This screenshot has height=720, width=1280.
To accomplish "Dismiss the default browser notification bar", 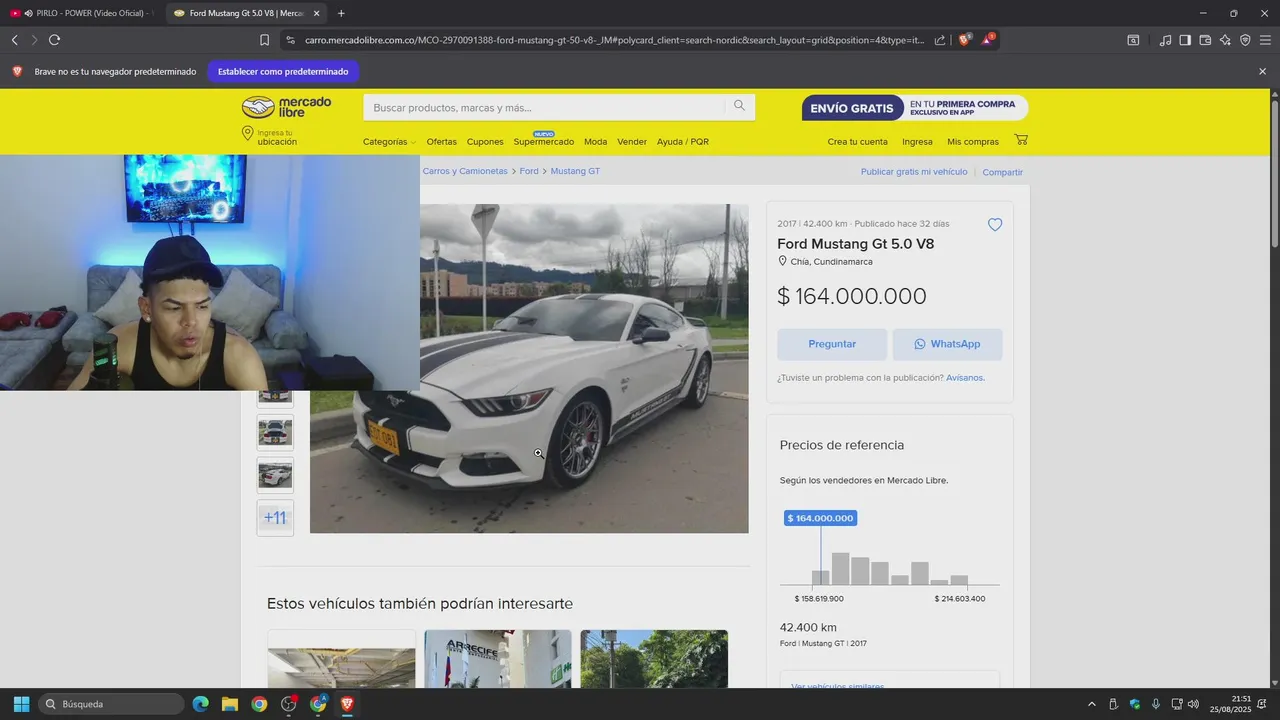I will [x=1262, y=72].
